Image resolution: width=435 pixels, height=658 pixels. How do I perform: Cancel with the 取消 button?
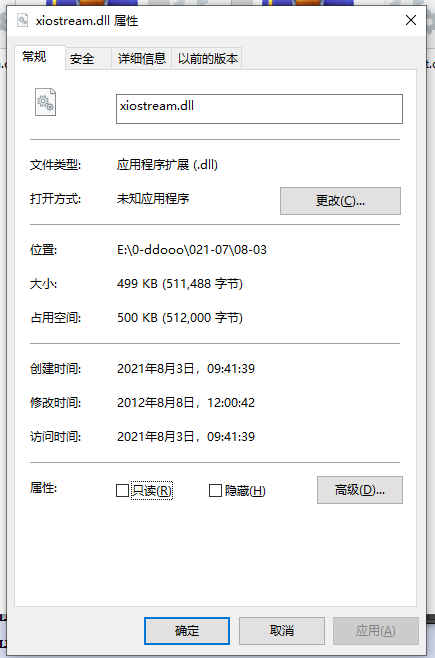[281, 630]
